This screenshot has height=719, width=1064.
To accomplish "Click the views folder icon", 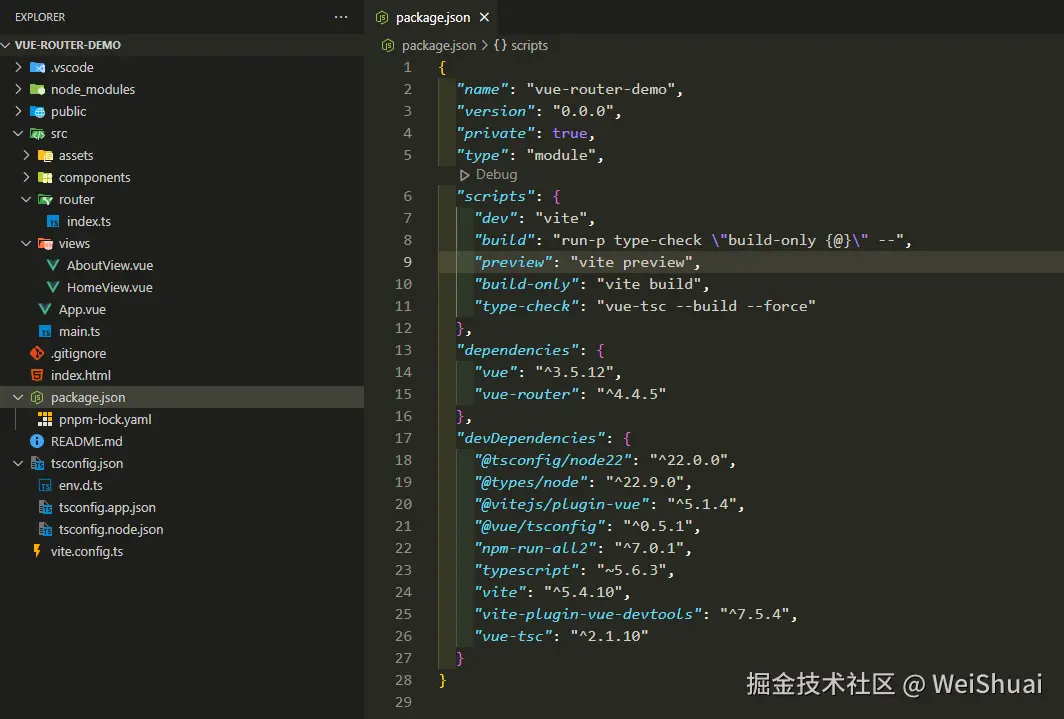I will [x=45, y=244].
